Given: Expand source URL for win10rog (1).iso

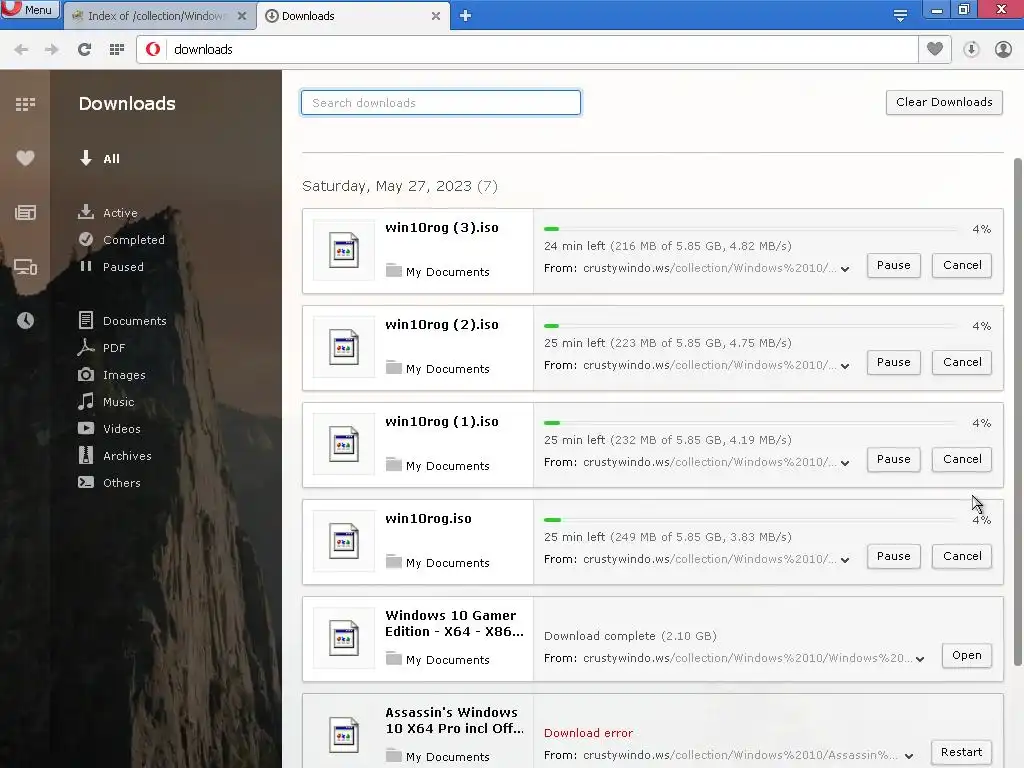Looking at the screenshot, I should click(845, 463).
